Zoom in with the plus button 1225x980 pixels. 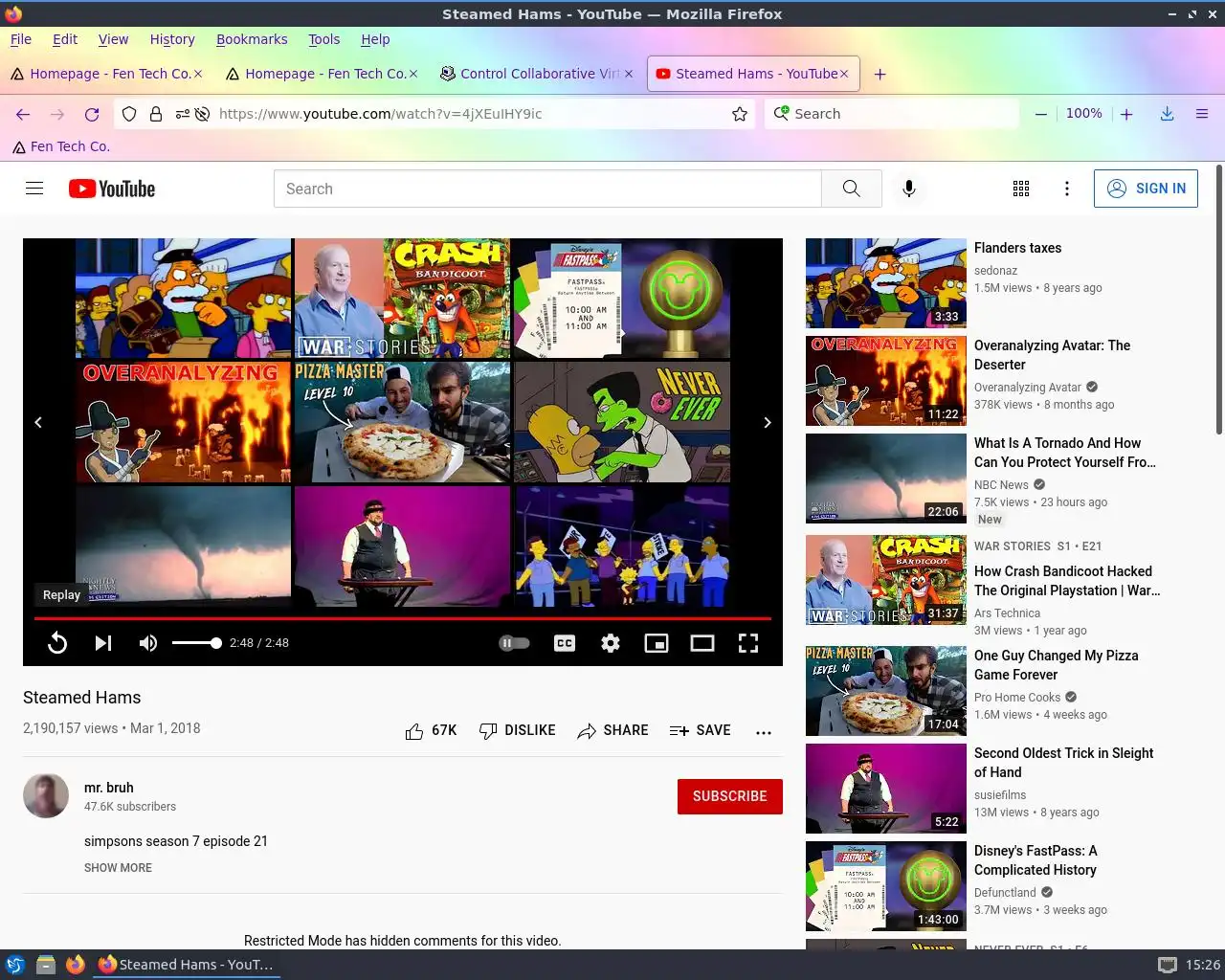pyautogui.click(x=1127, y=114)
